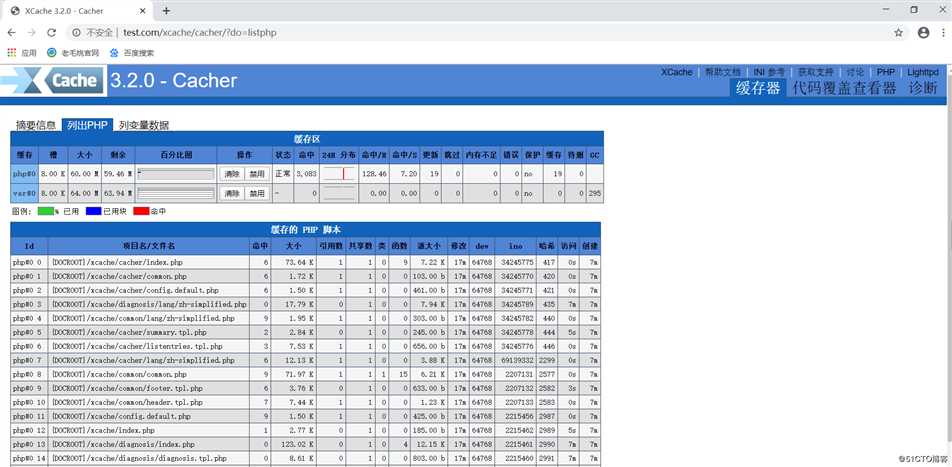Open the Chrome three-dot menu
952x467 pixels.
(x=944, y=33)
